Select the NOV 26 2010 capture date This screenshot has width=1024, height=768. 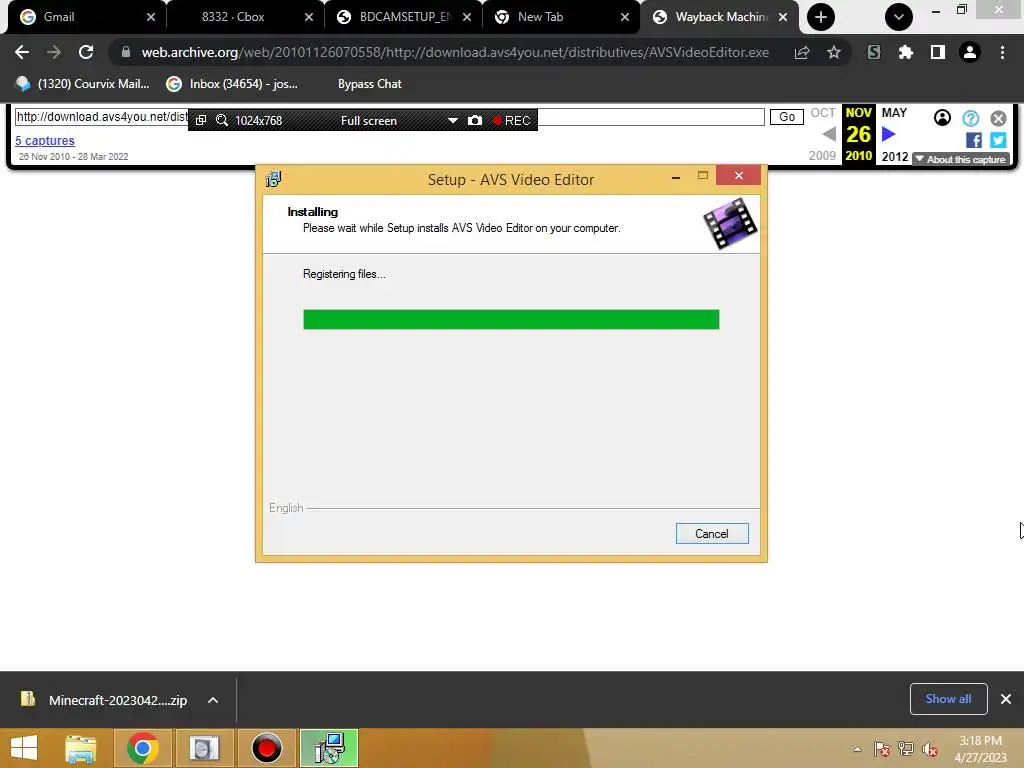pos(859,134)
